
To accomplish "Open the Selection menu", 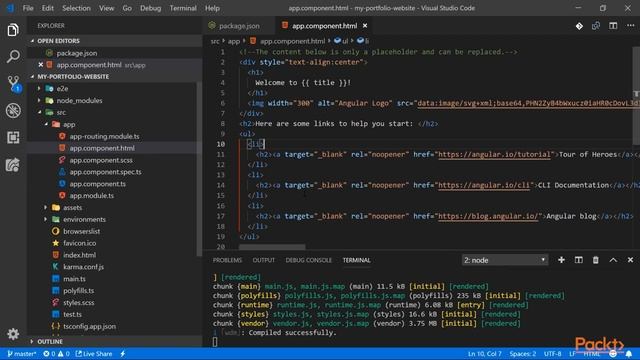I will point(76,8).
